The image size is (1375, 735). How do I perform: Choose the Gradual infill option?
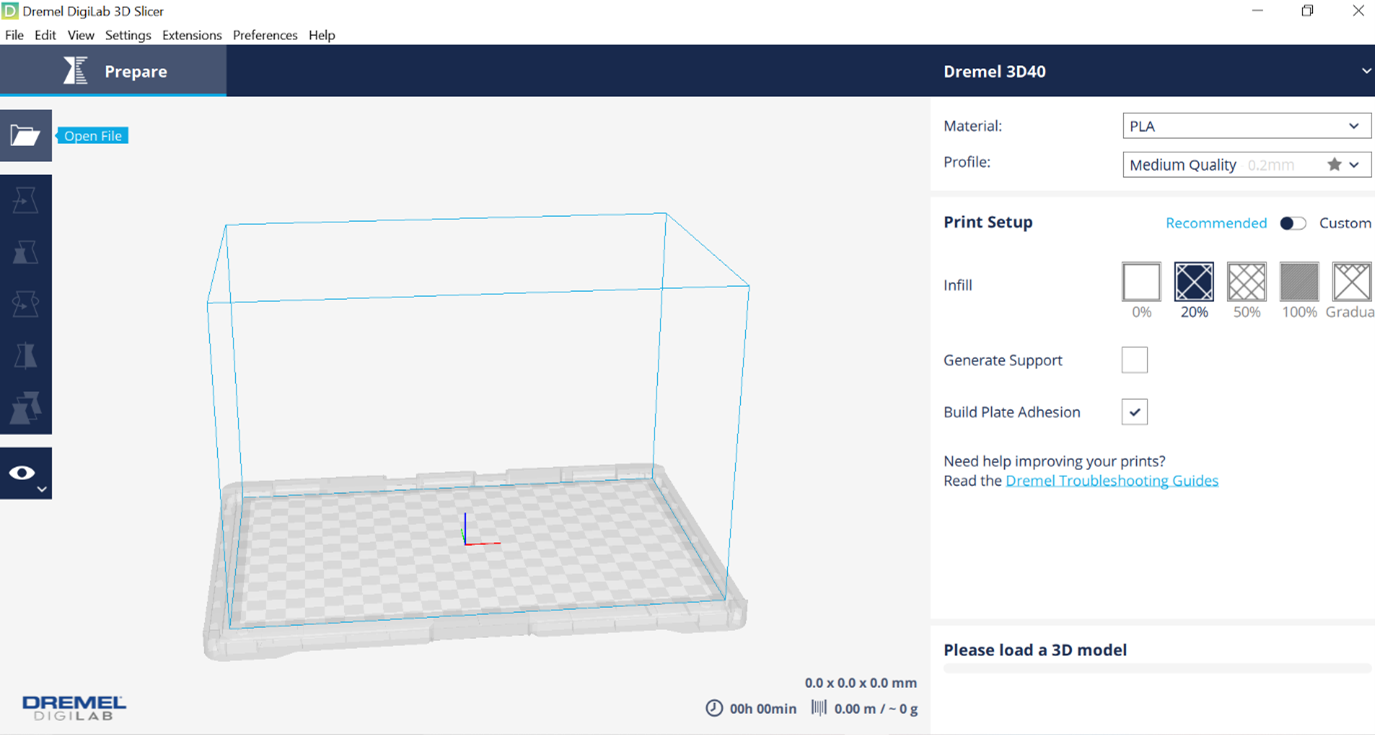[1352, 282]
